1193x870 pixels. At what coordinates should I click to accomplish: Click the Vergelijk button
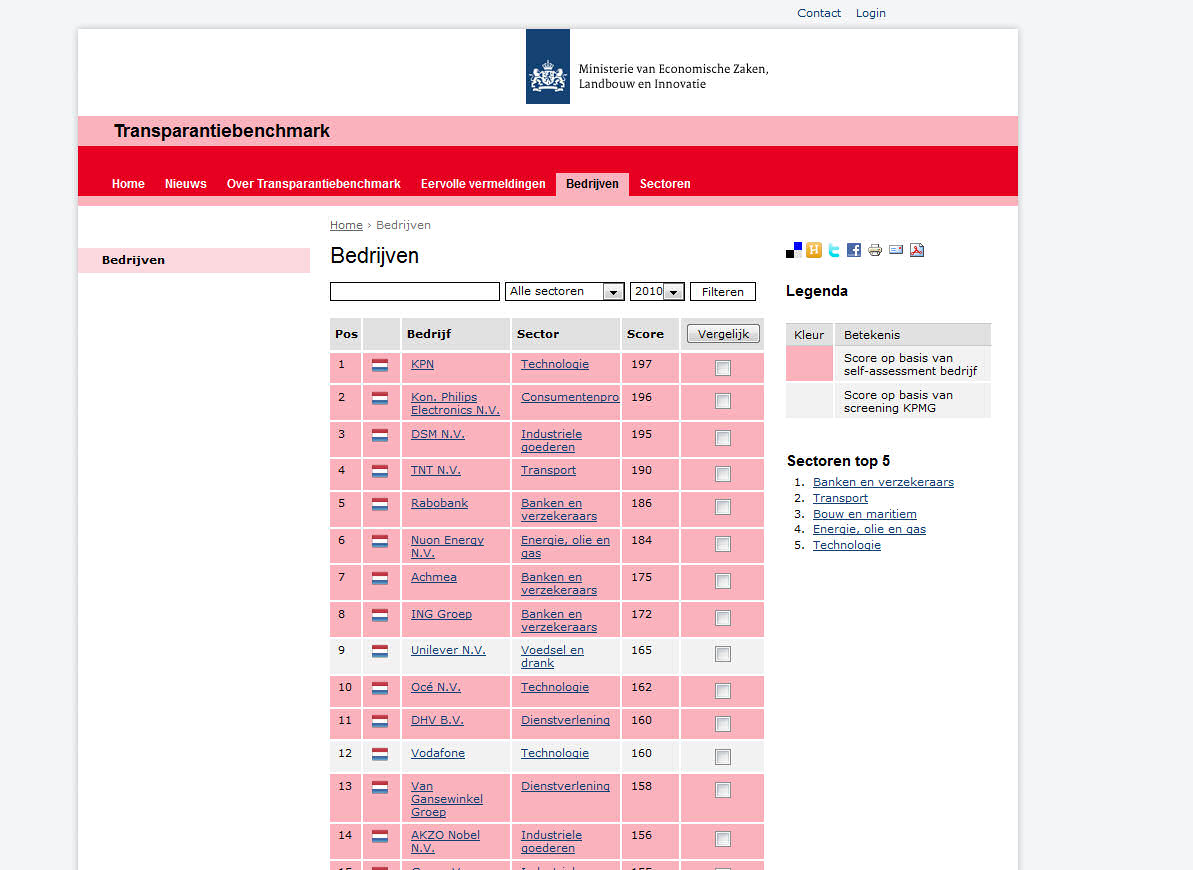pyautogui.click(x=723, y=334)
